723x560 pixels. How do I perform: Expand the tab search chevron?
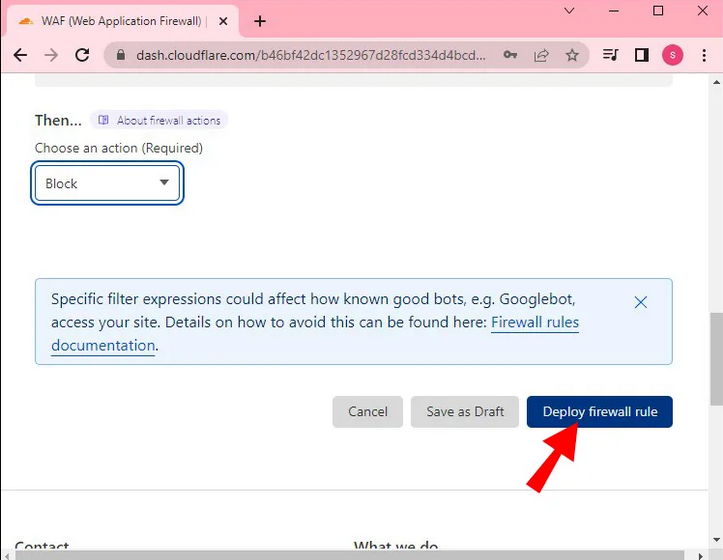(569, 12)
